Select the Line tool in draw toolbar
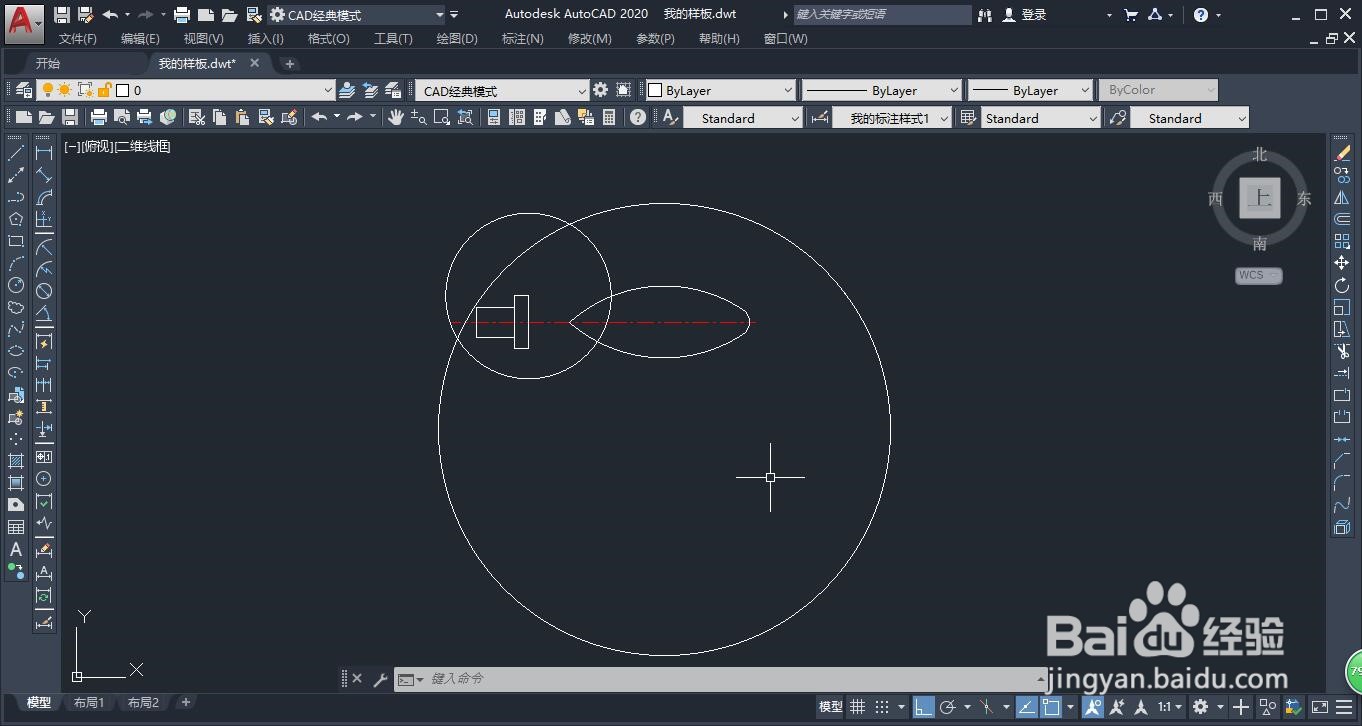 tap(16, 153)
